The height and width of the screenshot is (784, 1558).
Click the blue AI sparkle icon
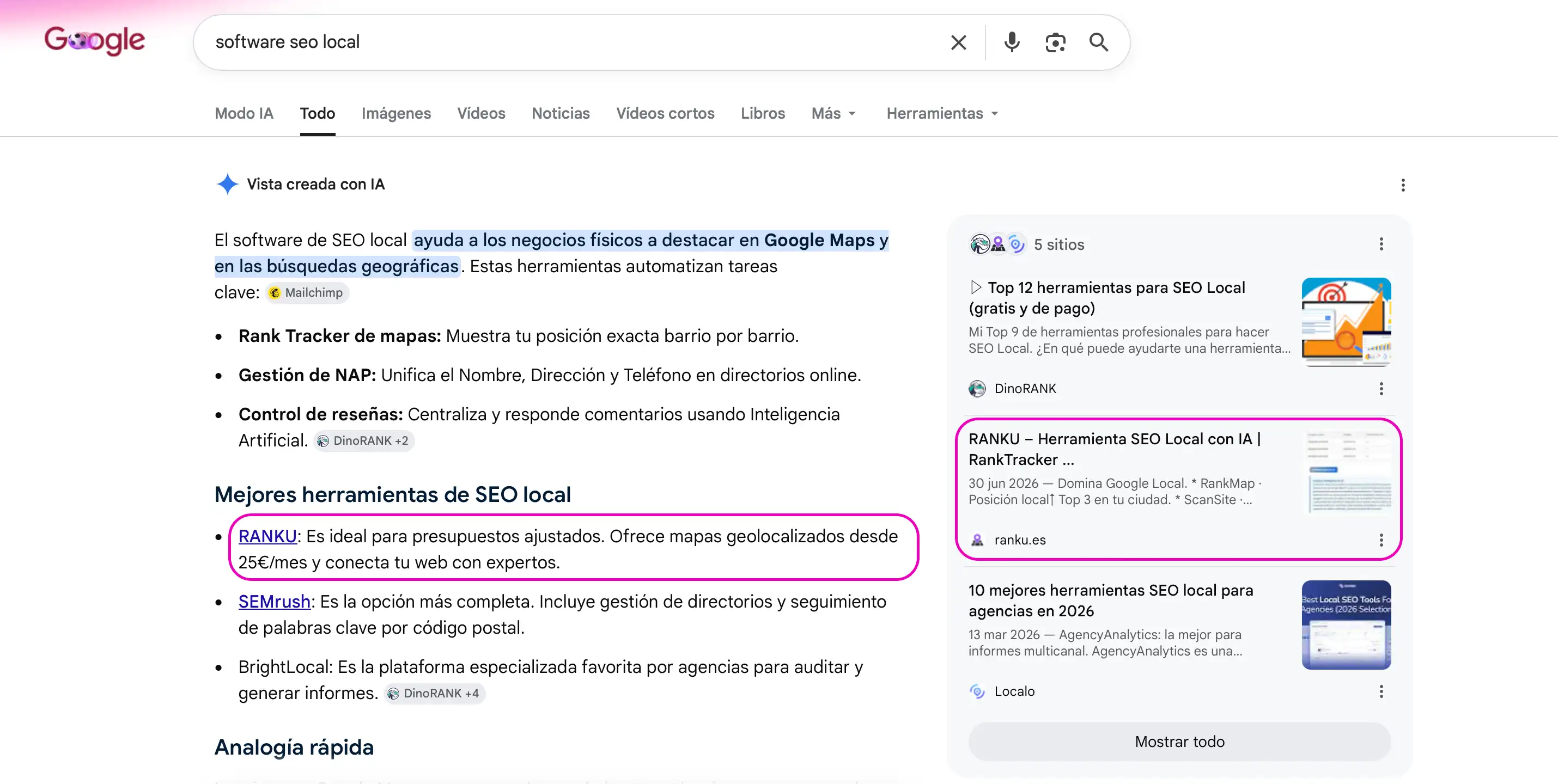[227, 184]
